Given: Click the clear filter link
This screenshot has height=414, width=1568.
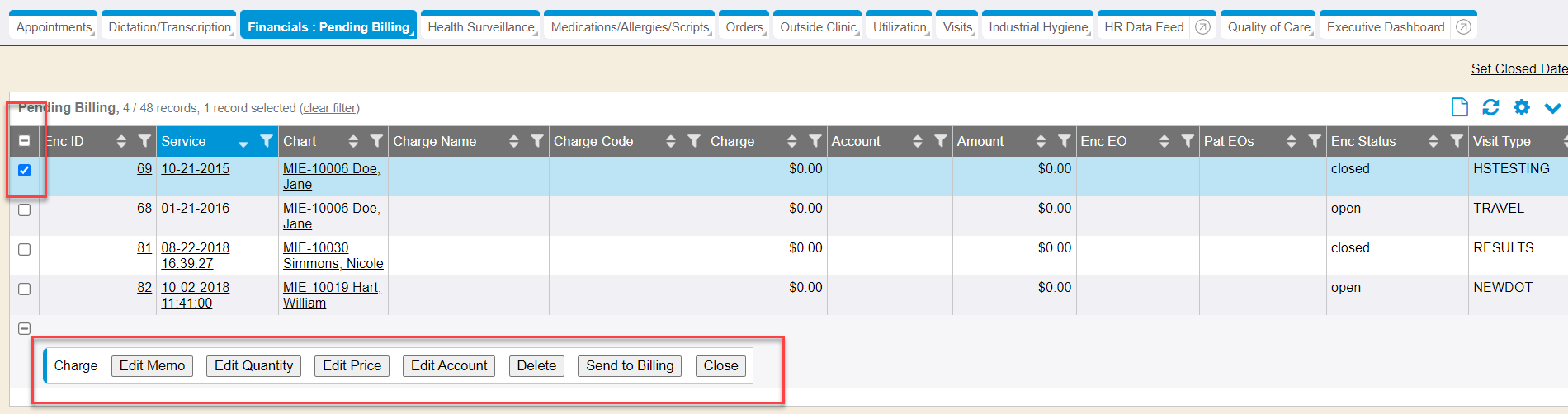Looking at the screenshot, I should pos(329,108).
